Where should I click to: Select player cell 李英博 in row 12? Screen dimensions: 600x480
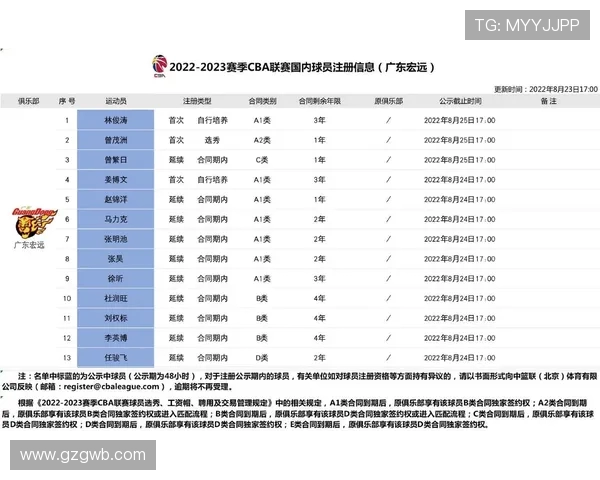tap(116, 338)
